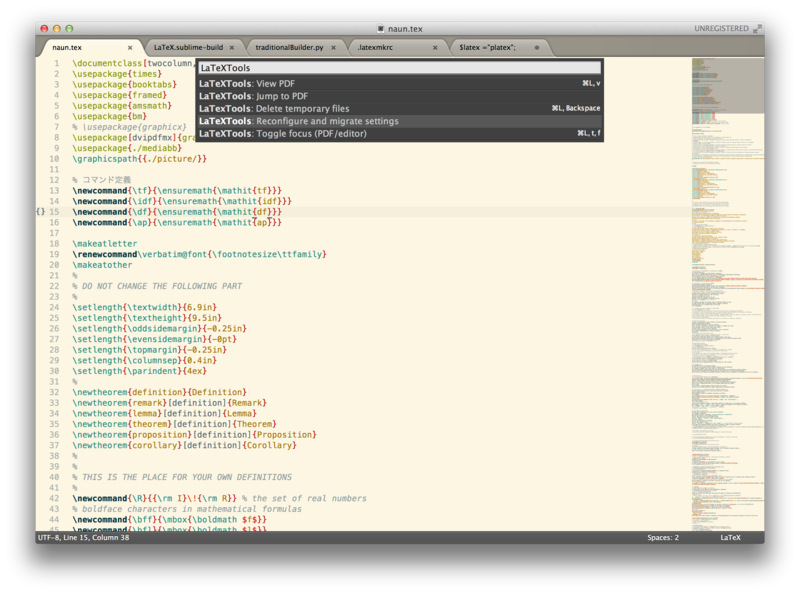Click the \newtheorem{proposition} line

point(194,435)
